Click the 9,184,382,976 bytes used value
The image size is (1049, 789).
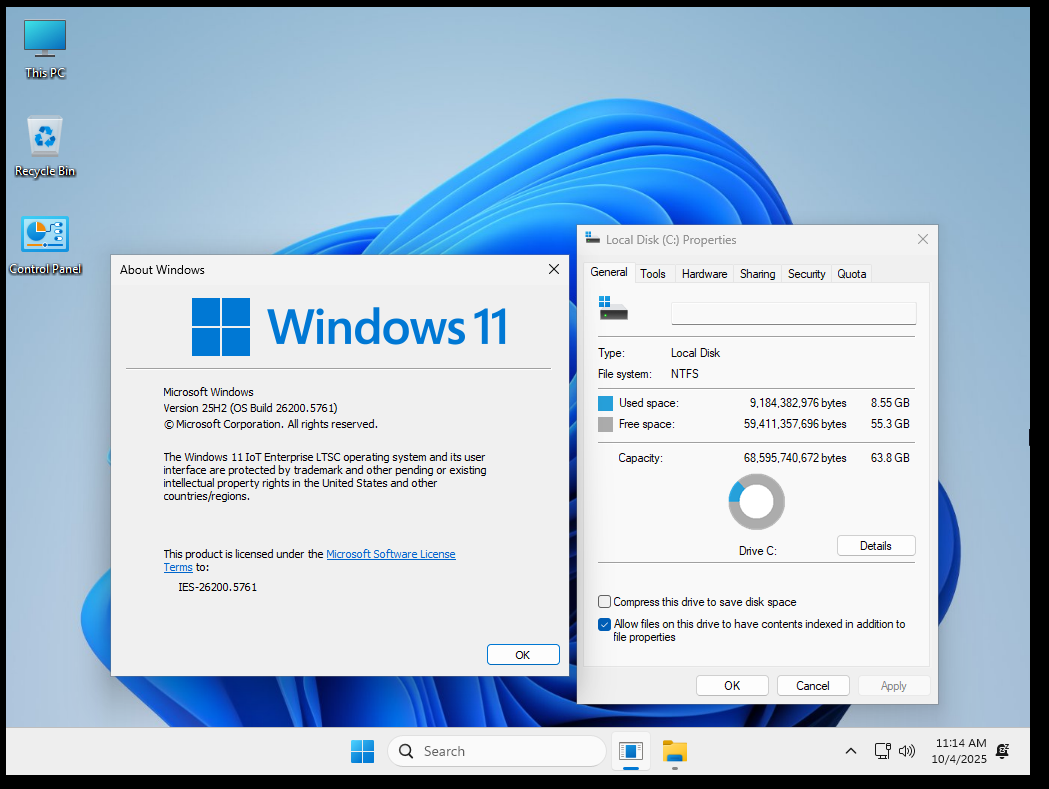(797, 403)
